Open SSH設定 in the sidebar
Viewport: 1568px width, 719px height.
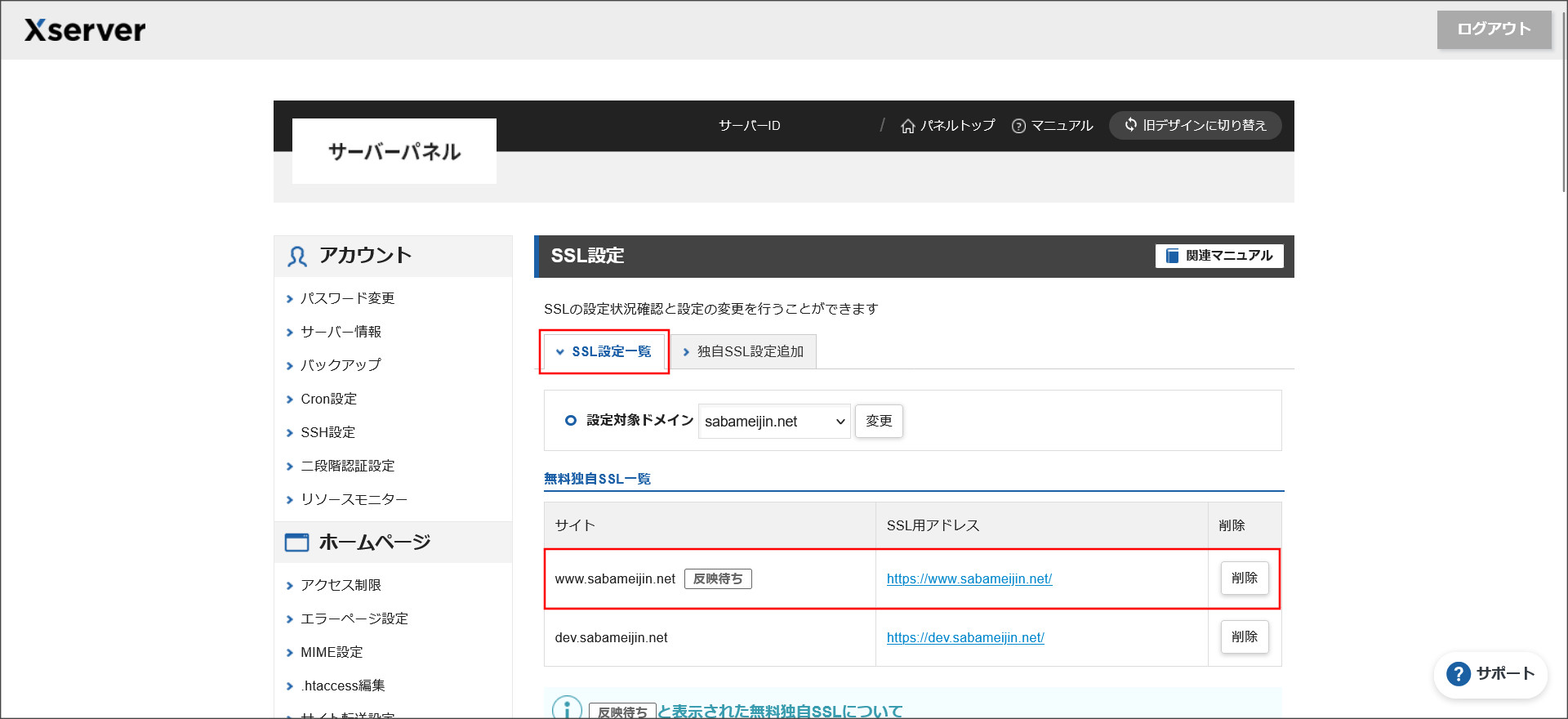click(x=327, y=433)
